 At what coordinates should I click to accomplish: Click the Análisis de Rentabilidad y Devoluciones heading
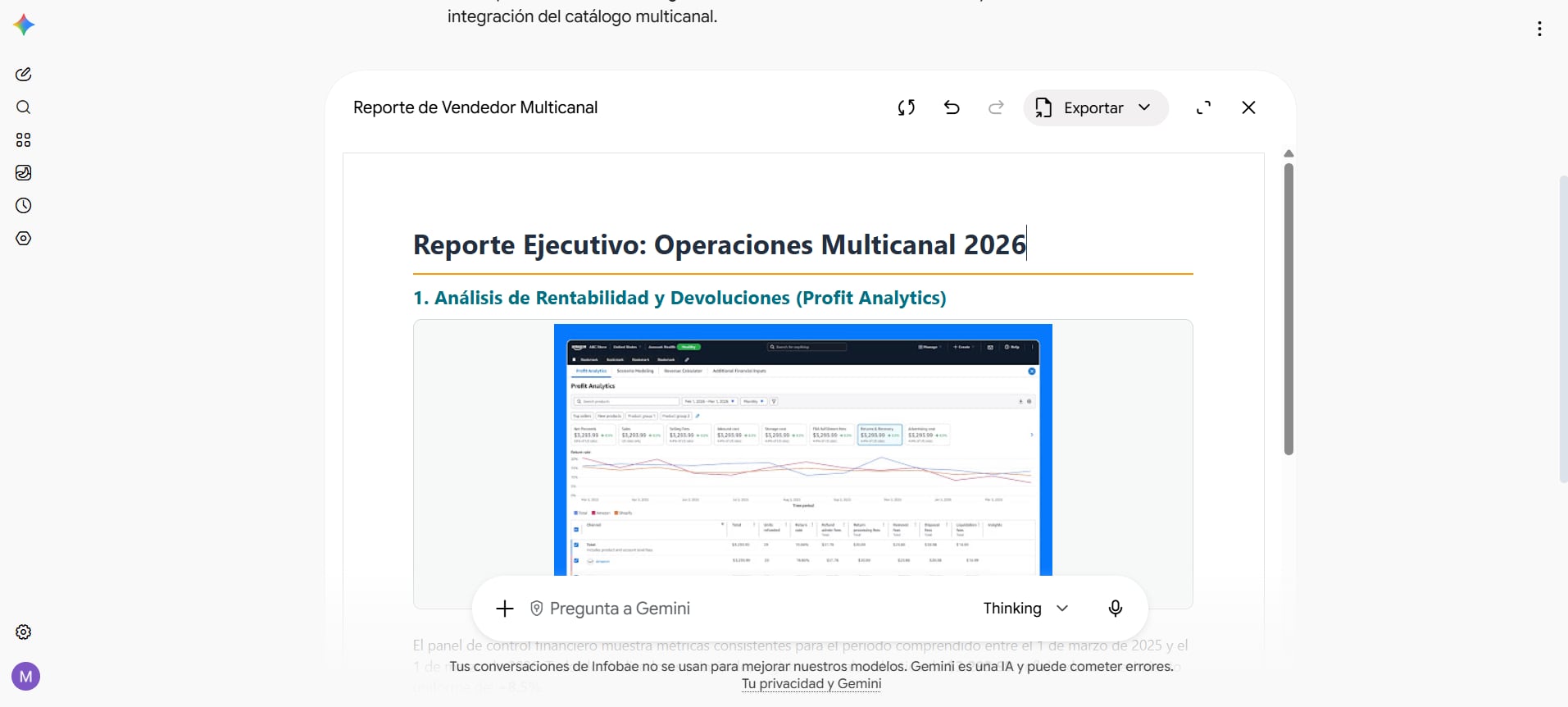coord(679,298)
